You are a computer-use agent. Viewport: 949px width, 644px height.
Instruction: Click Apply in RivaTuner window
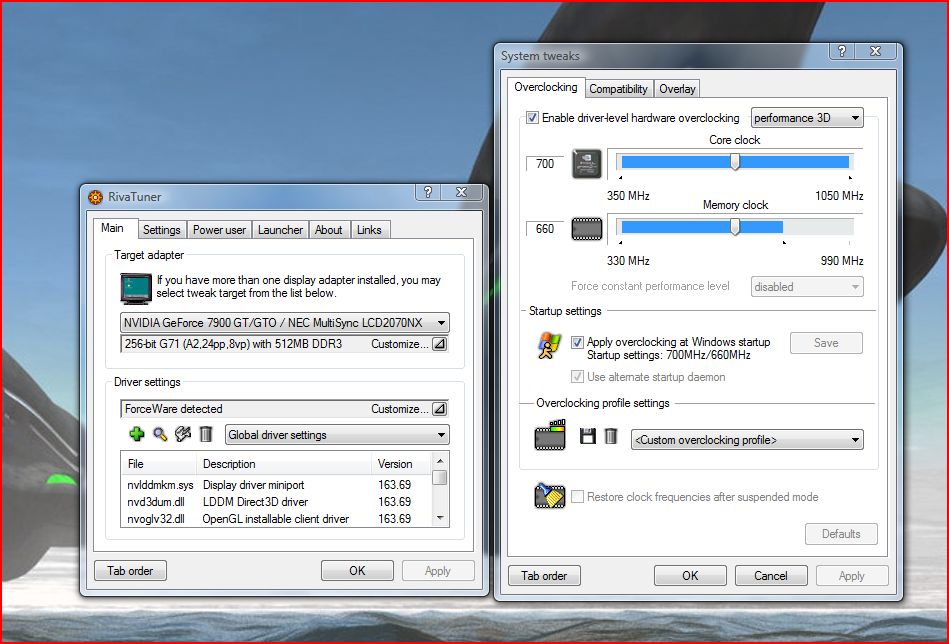[438, 571]
